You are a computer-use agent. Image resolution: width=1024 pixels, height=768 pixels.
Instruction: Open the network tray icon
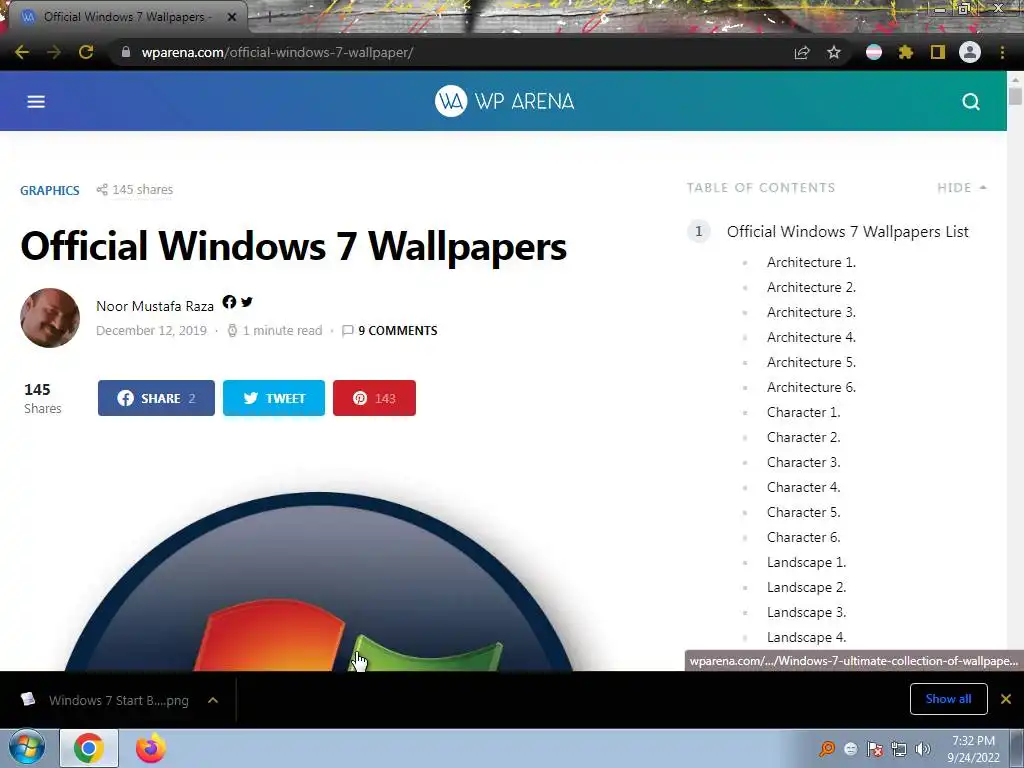(x=899, y=749)
